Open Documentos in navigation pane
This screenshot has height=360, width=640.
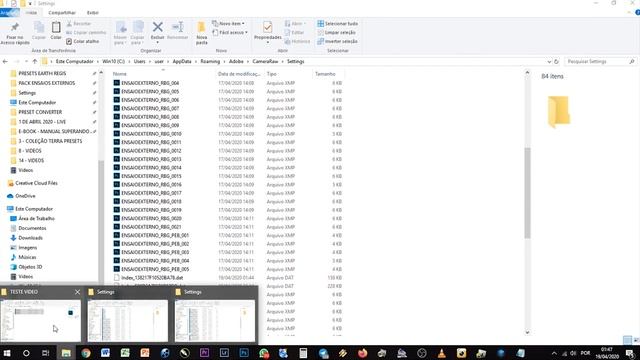(32, 229)
